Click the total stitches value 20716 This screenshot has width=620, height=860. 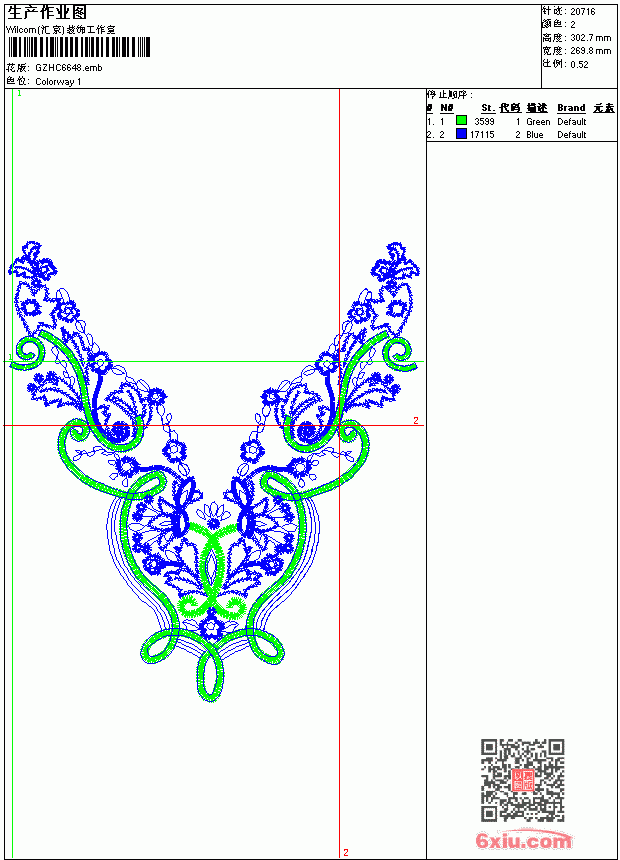[x=583, y=12]
